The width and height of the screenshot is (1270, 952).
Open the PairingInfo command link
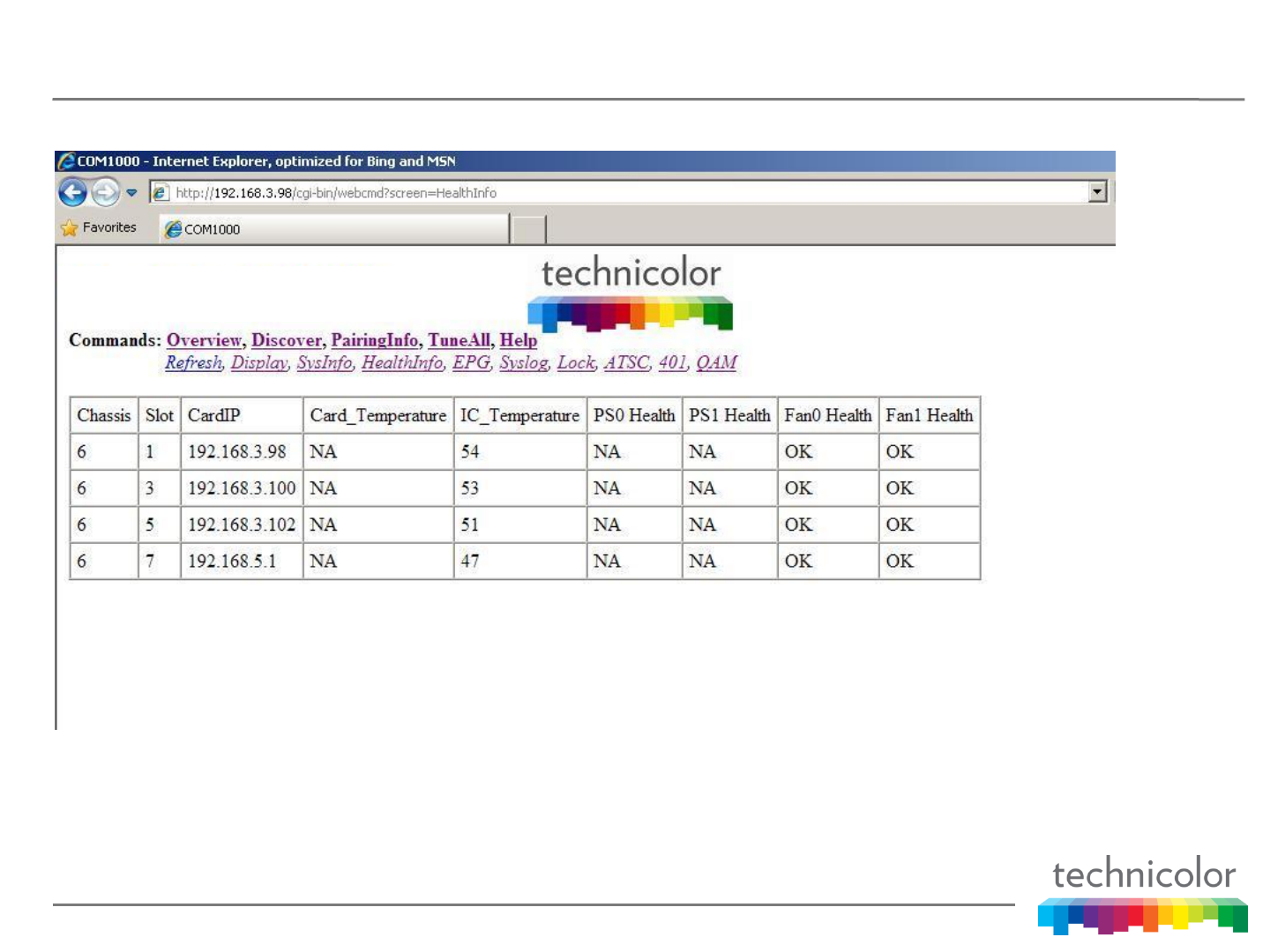pos(375,340)
